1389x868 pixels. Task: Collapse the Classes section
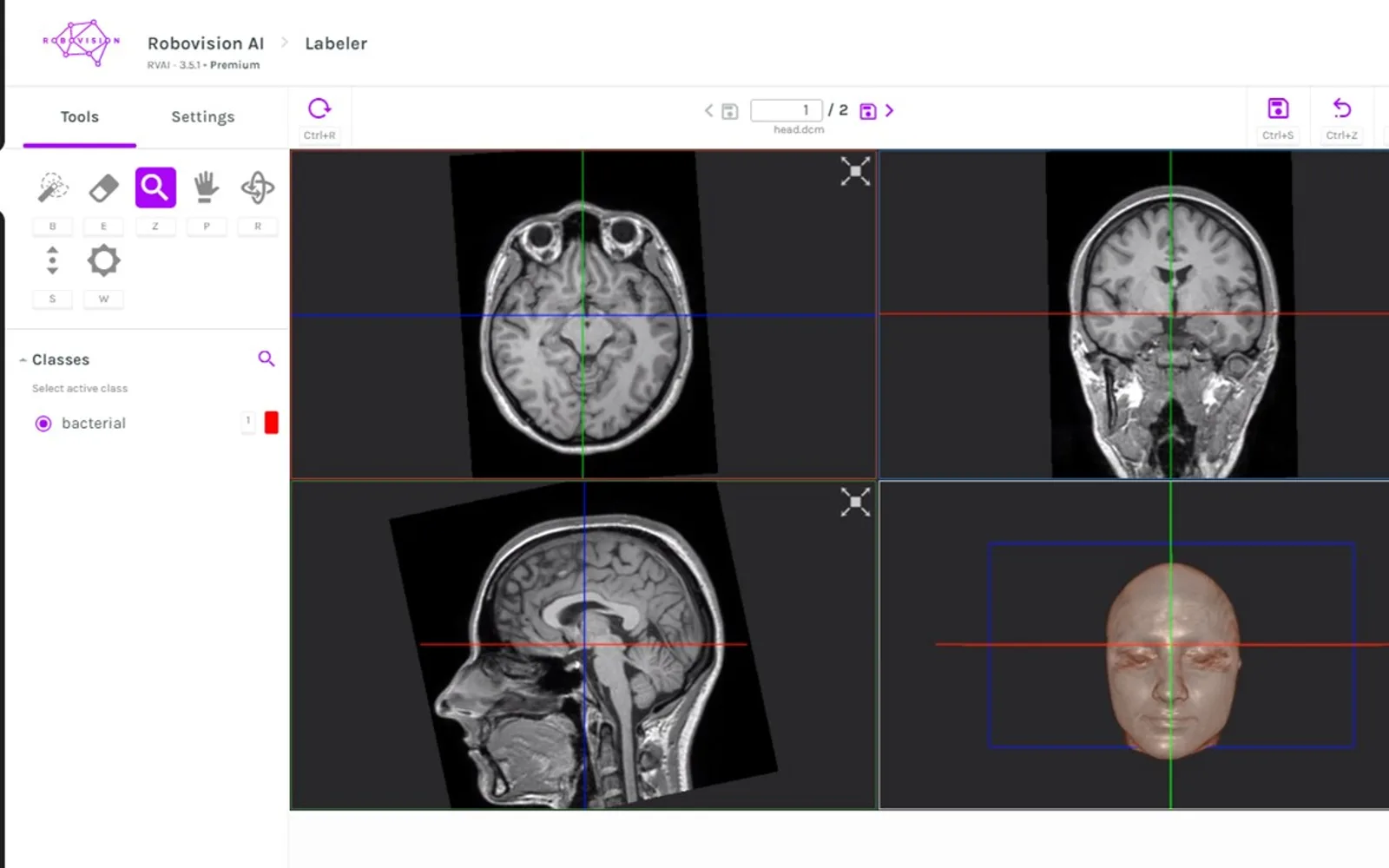[23, 360]
